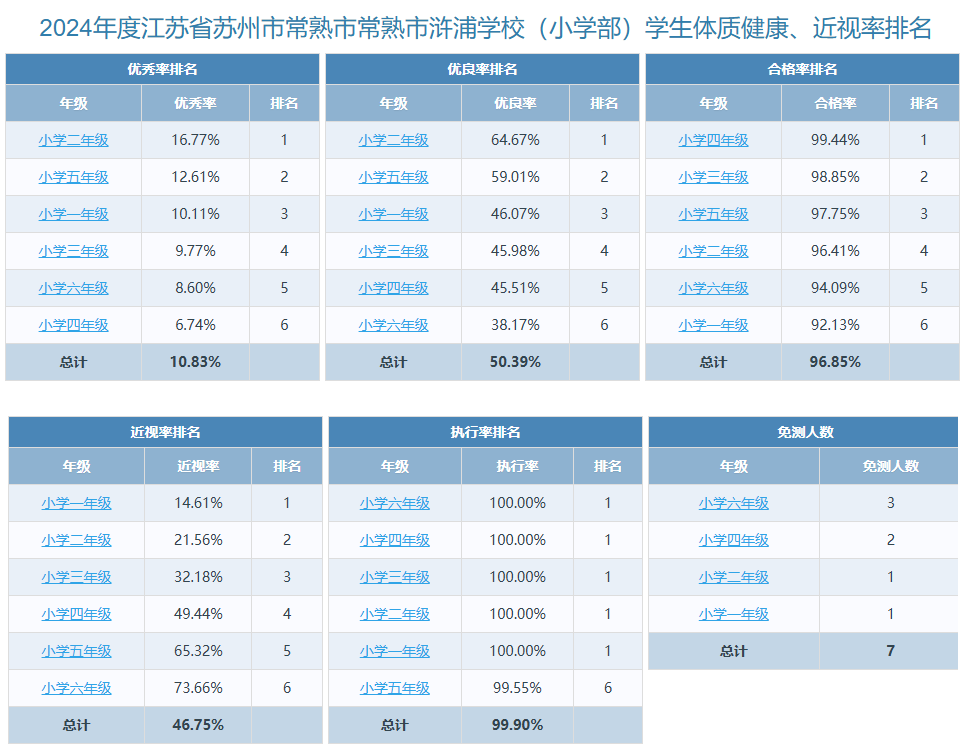Viewport: 966px width, 755px height.
Task: Open 小学二年级 in the 执行率排名 table
Action: tap(395, 614)
